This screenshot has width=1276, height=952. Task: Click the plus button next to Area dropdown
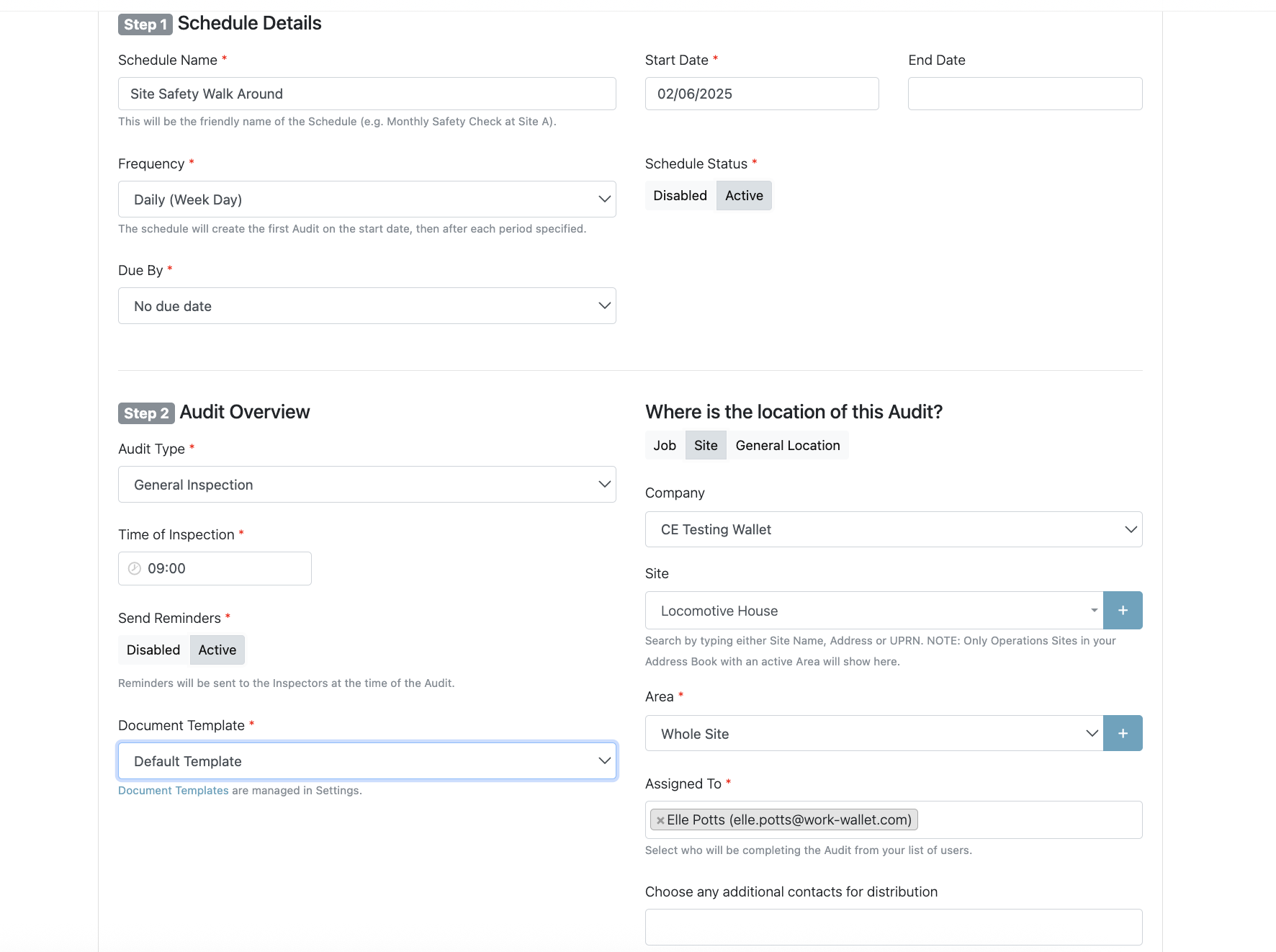click(x=1123, y=733)
